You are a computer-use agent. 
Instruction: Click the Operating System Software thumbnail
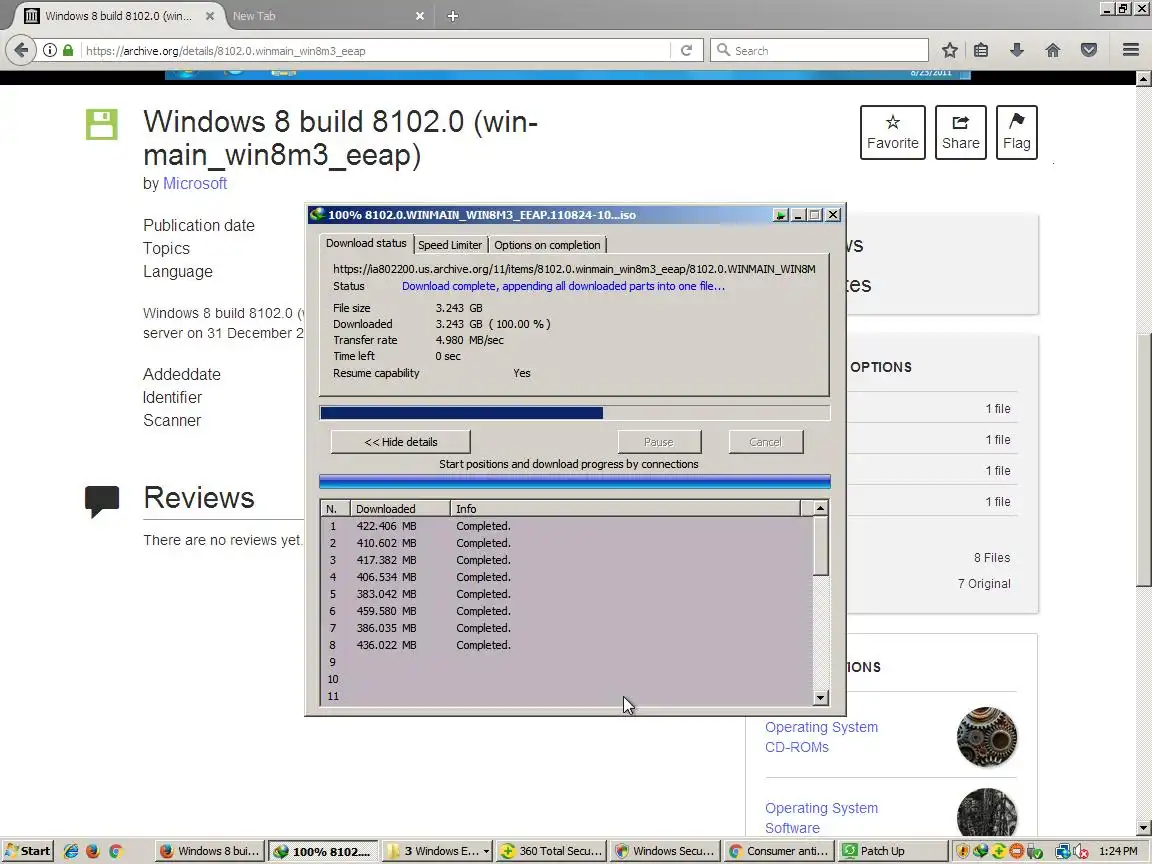[987, 812]
